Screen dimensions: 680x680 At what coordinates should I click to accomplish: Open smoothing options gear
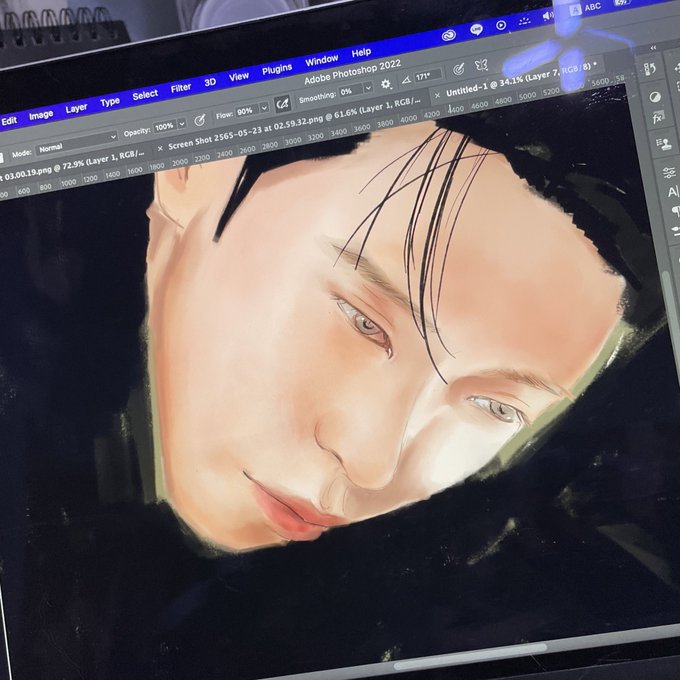coord(386,84)
